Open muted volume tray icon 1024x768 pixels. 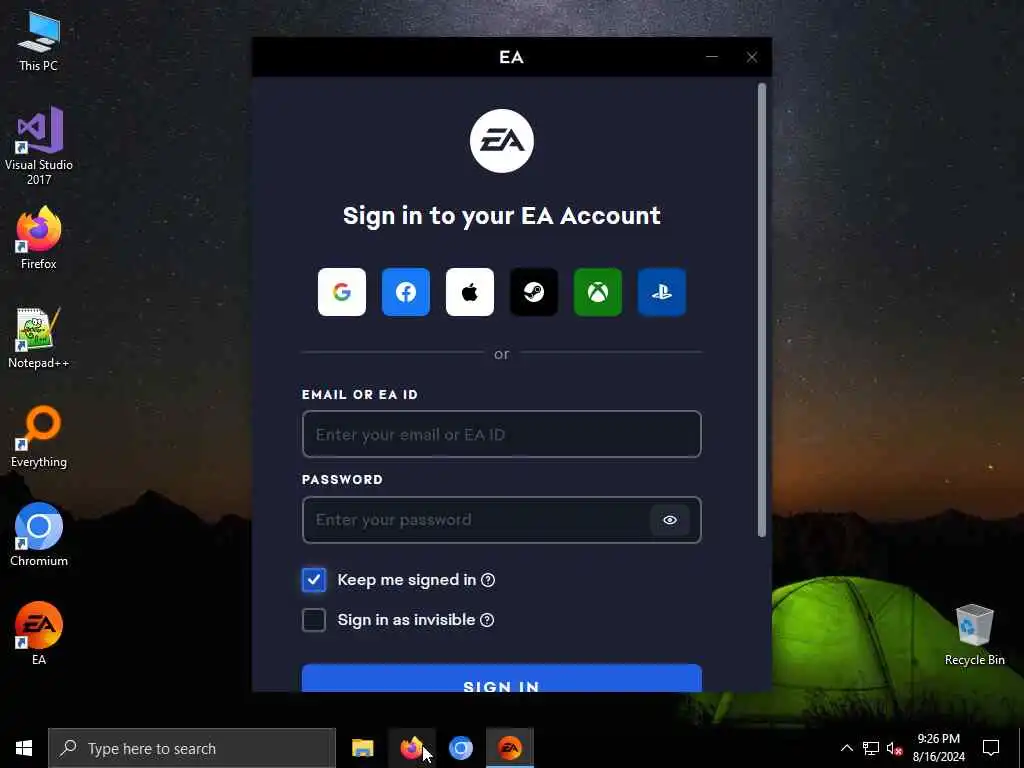(x=895, y=748)
